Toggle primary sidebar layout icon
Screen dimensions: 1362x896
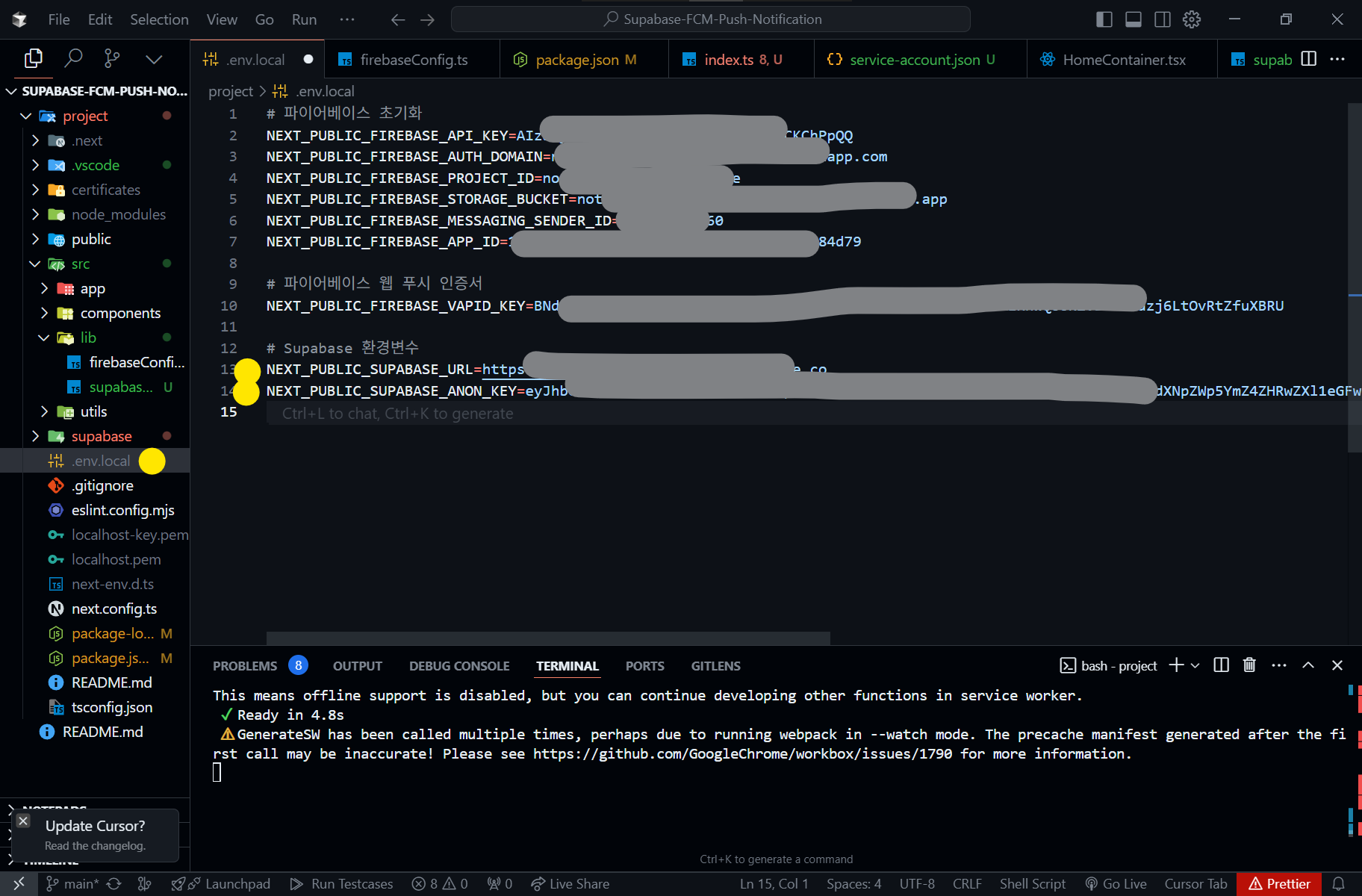click(x=1104, y=19)
